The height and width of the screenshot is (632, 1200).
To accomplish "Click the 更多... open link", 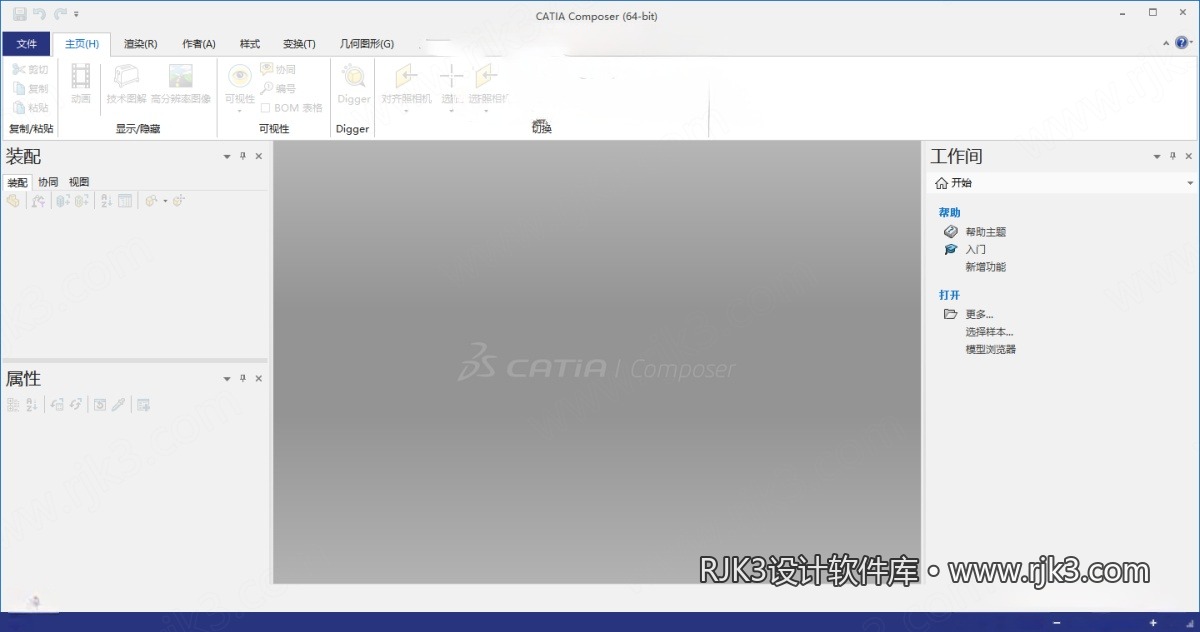I will pos(979,314).
